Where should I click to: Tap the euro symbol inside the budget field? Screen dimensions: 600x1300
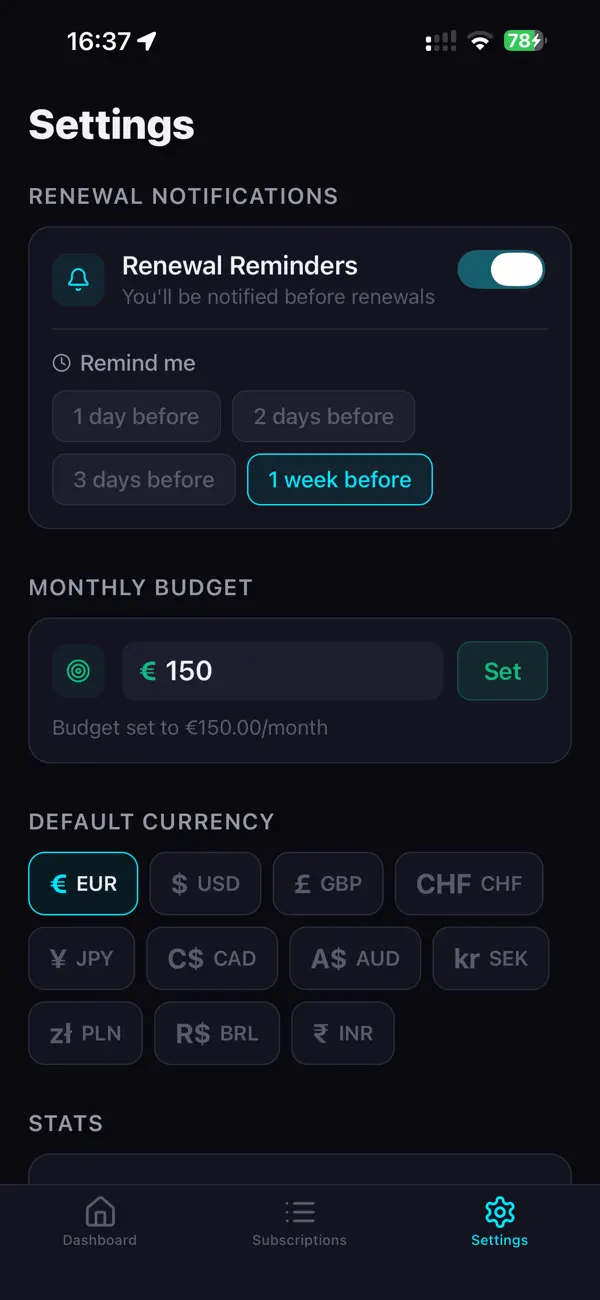coord(147,671)
